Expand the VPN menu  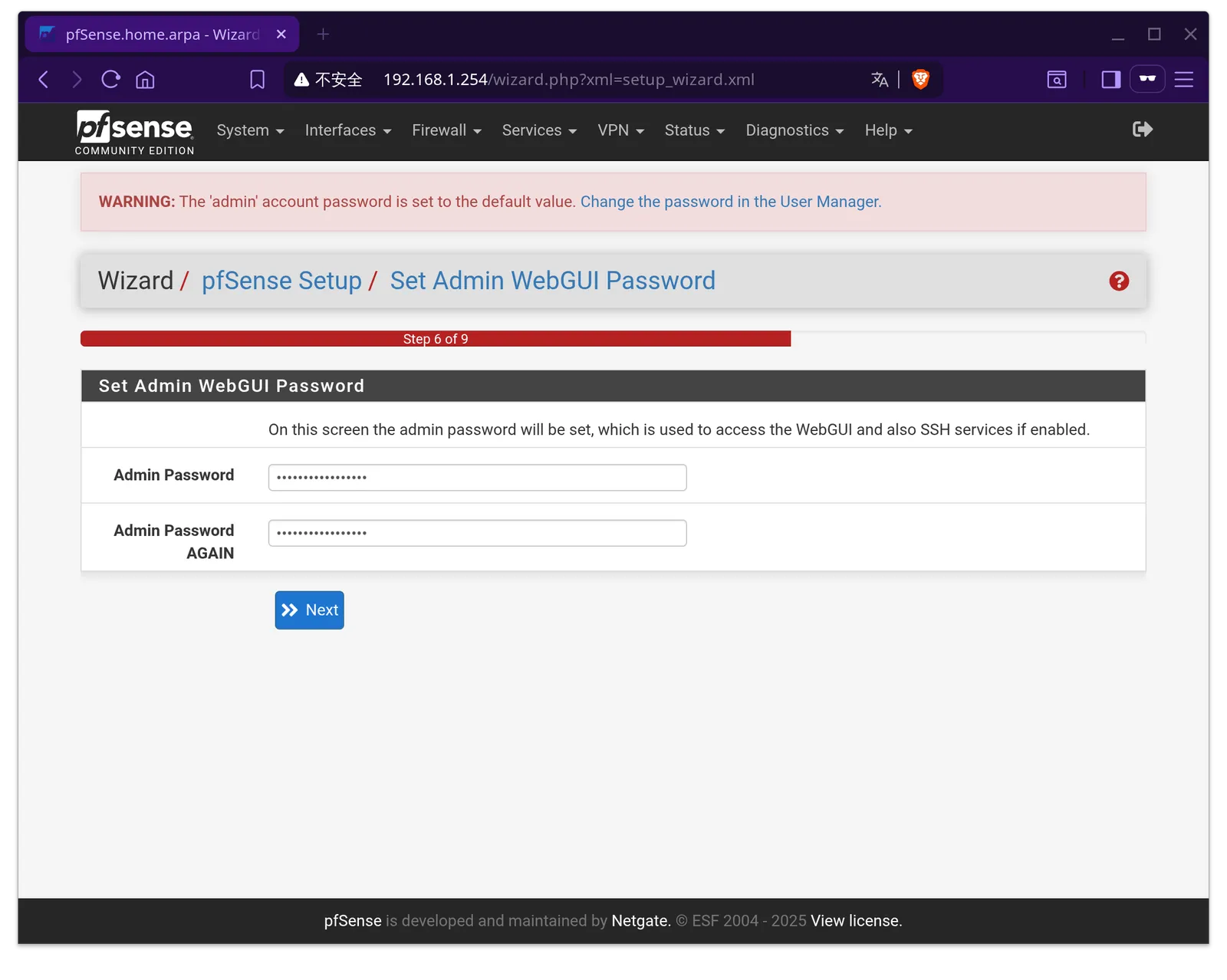(621, 130)
